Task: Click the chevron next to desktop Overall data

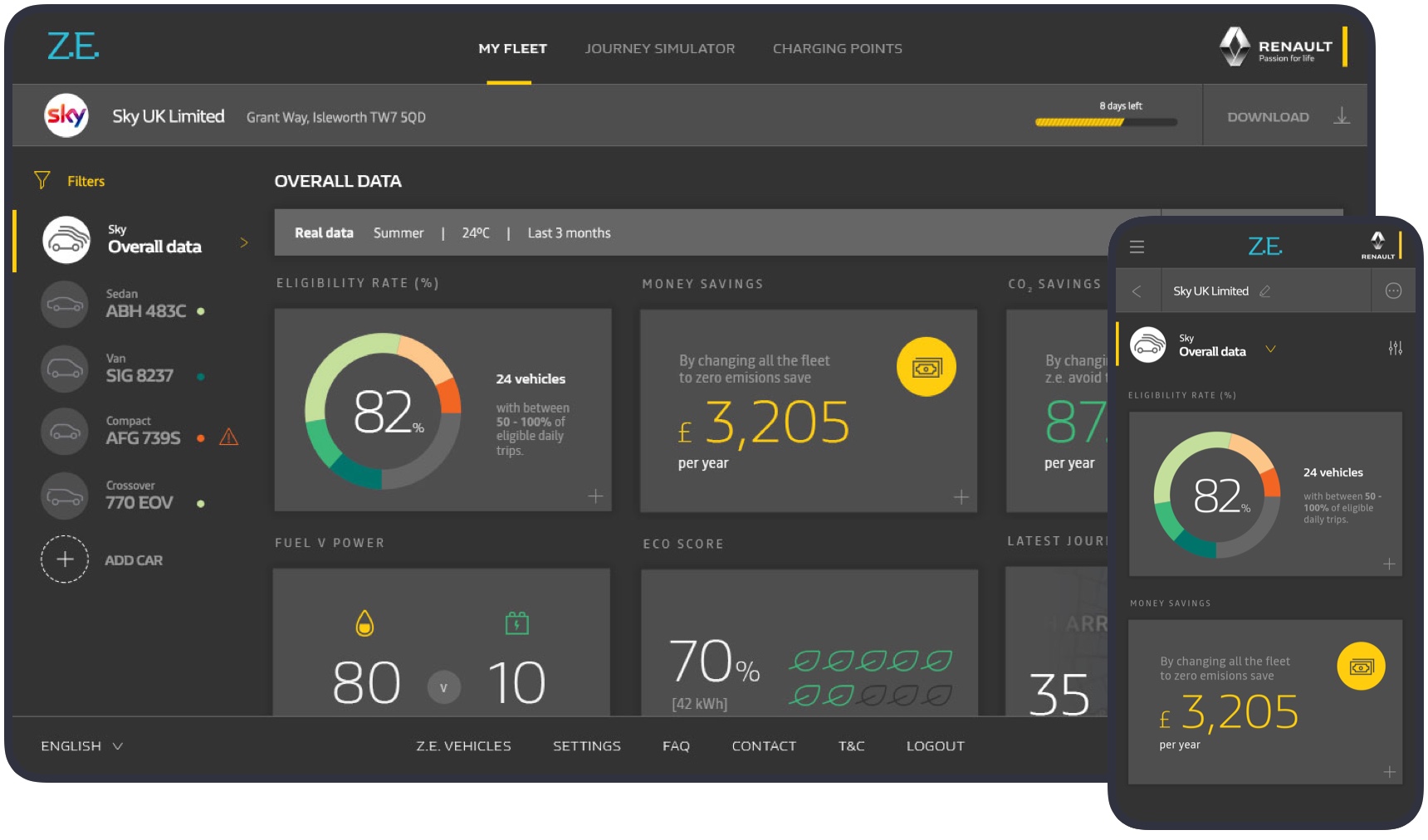Action: [244, 242]
